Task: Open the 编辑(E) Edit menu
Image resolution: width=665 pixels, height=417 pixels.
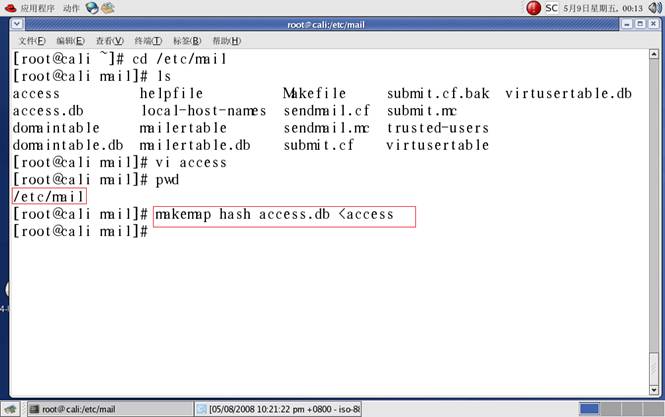Action: [71, 41]
